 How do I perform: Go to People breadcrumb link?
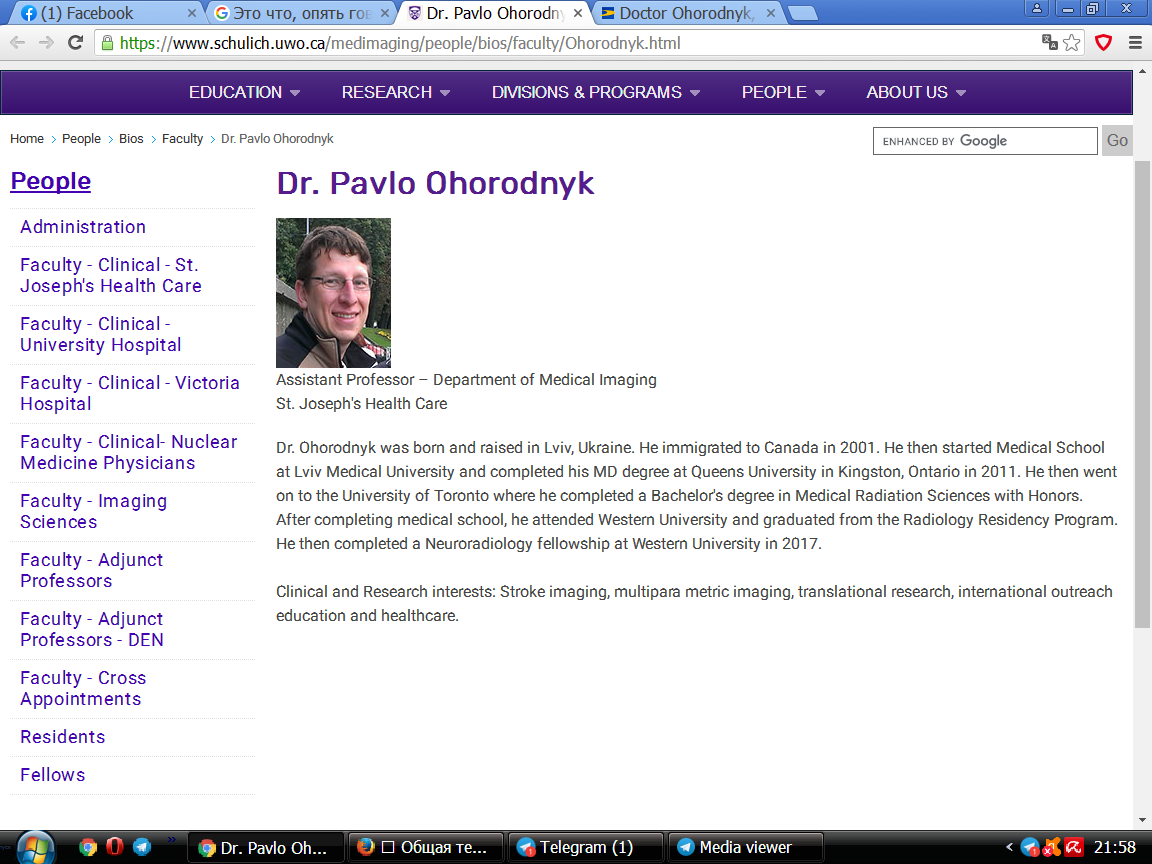click(x=81, y=139)
